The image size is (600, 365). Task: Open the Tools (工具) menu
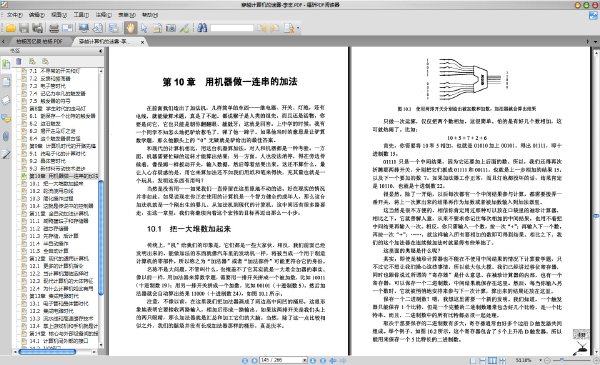pos(81,15)
